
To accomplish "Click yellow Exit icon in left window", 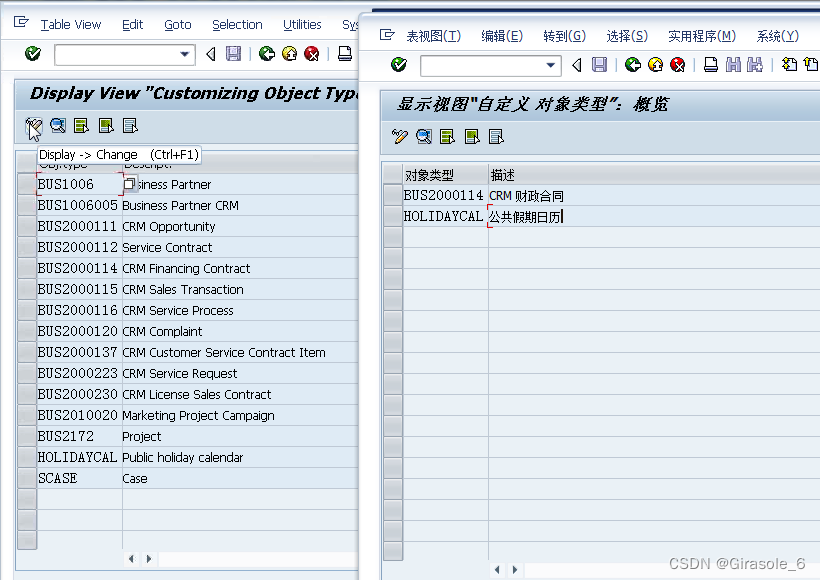I will pyautogui.click(x=289, y=53).
